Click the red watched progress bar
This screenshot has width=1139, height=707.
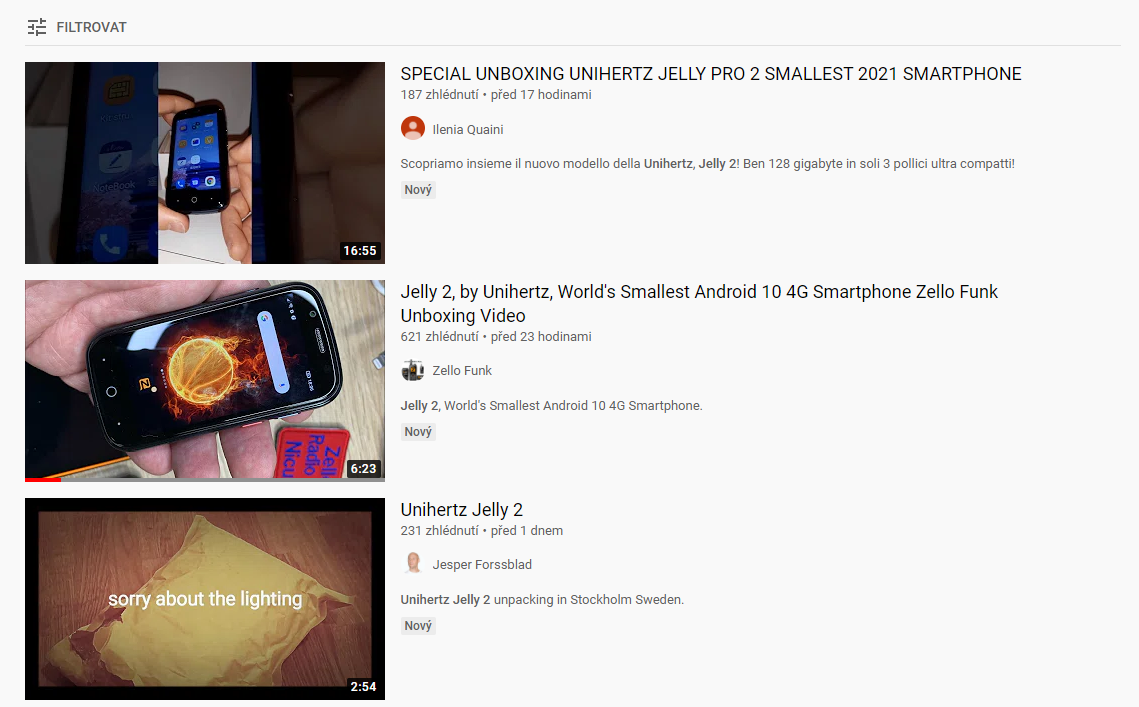coord(43,480)
